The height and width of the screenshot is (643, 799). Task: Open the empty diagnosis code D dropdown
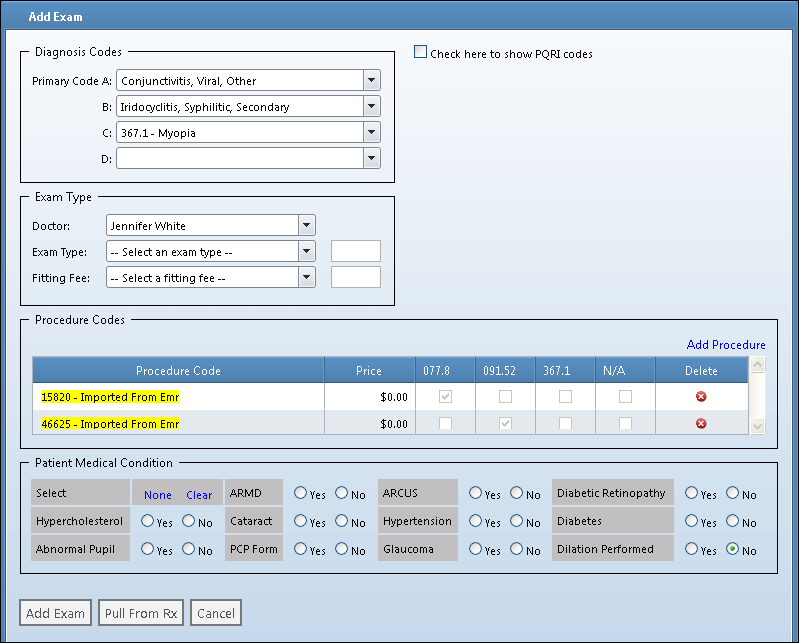371,158
